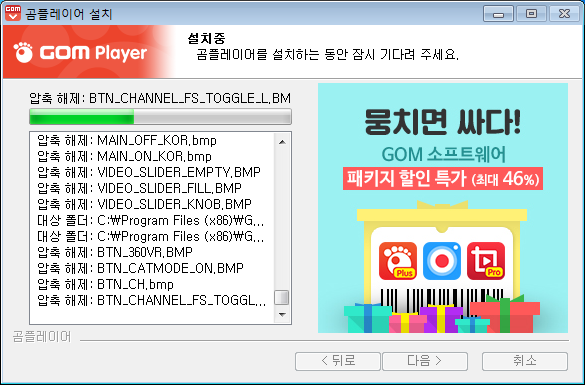The width and height of the screenshot is (585, 385).
Task: Click the status text above progress bar
Action: [x=160, y=98]
